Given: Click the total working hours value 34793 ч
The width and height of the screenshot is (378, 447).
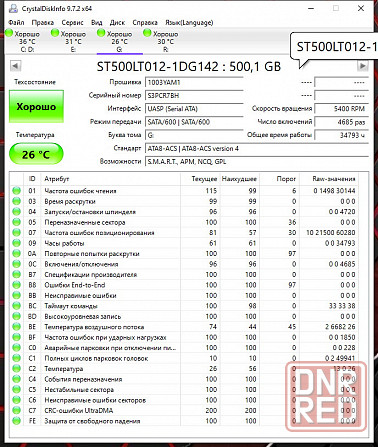Looking at the screenshot, I should pyautogui.click(x=341, y=135).
